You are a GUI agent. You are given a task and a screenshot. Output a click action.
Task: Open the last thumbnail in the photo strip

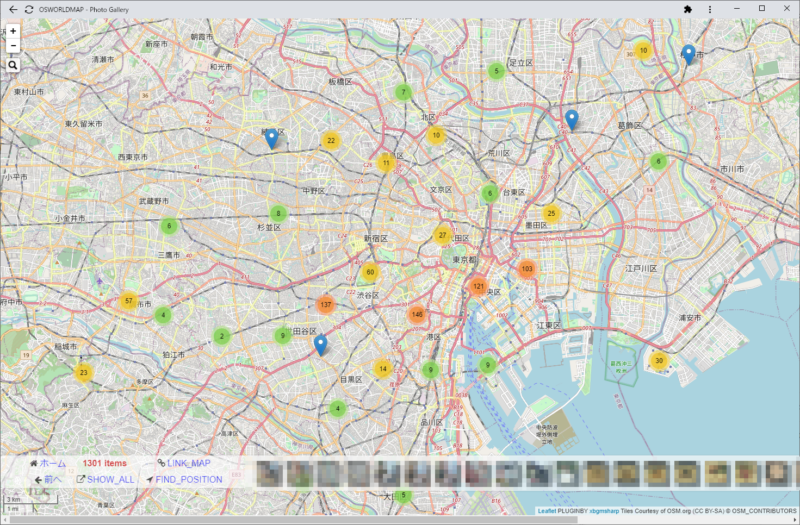778,473
